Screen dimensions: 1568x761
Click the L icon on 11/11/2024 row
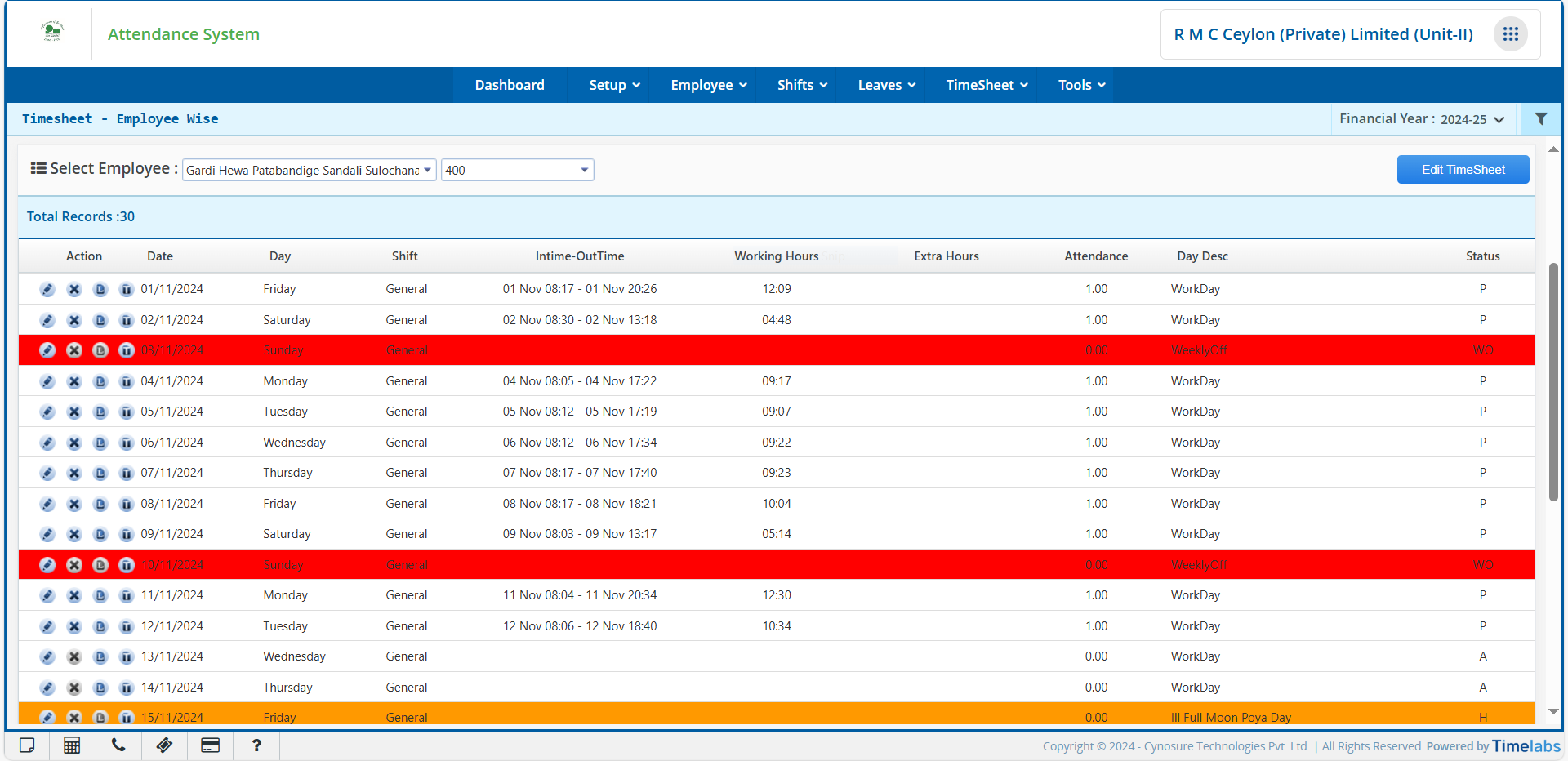pos(100,596)
